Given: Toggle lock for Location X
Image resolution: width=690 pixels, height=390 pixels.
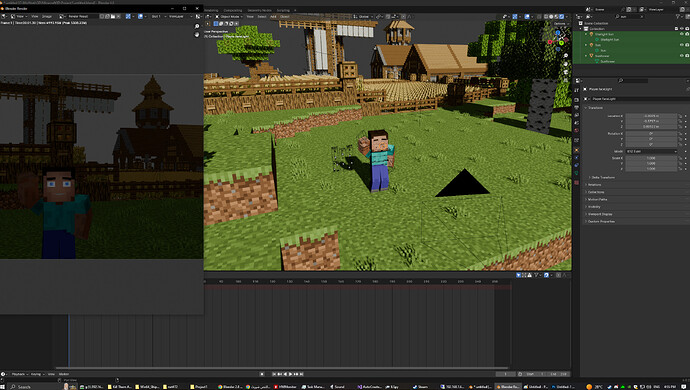Looking at the screenshot, I should coord(680,116).
